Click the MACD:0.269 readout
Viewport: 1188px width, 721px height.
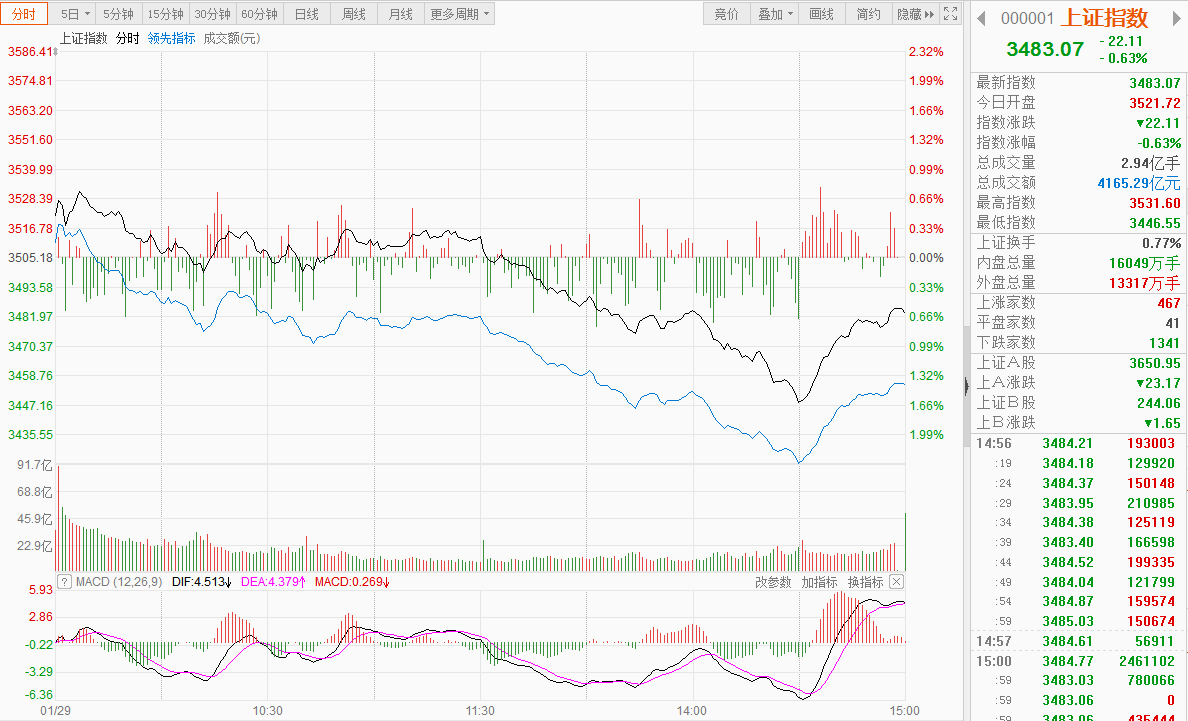coord(352,582)
